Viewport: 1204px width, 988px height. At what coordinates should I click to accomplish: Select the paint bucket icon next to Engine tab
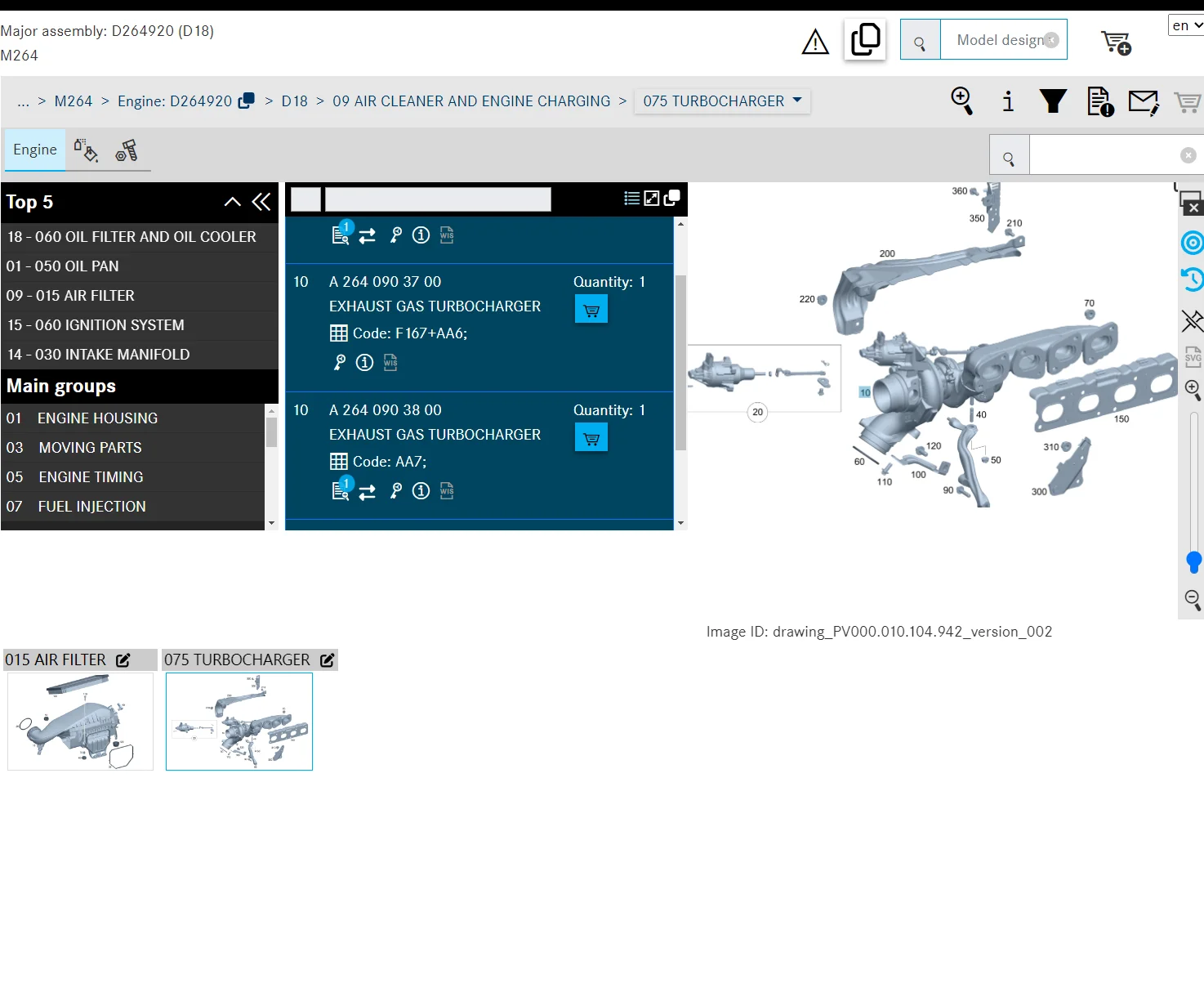coord(86,150)
